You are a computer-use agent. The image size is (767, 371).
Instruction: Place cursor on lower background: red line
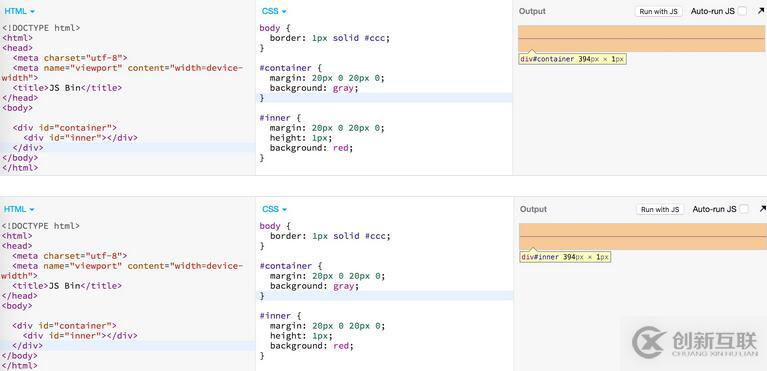[x=312, y=346]
